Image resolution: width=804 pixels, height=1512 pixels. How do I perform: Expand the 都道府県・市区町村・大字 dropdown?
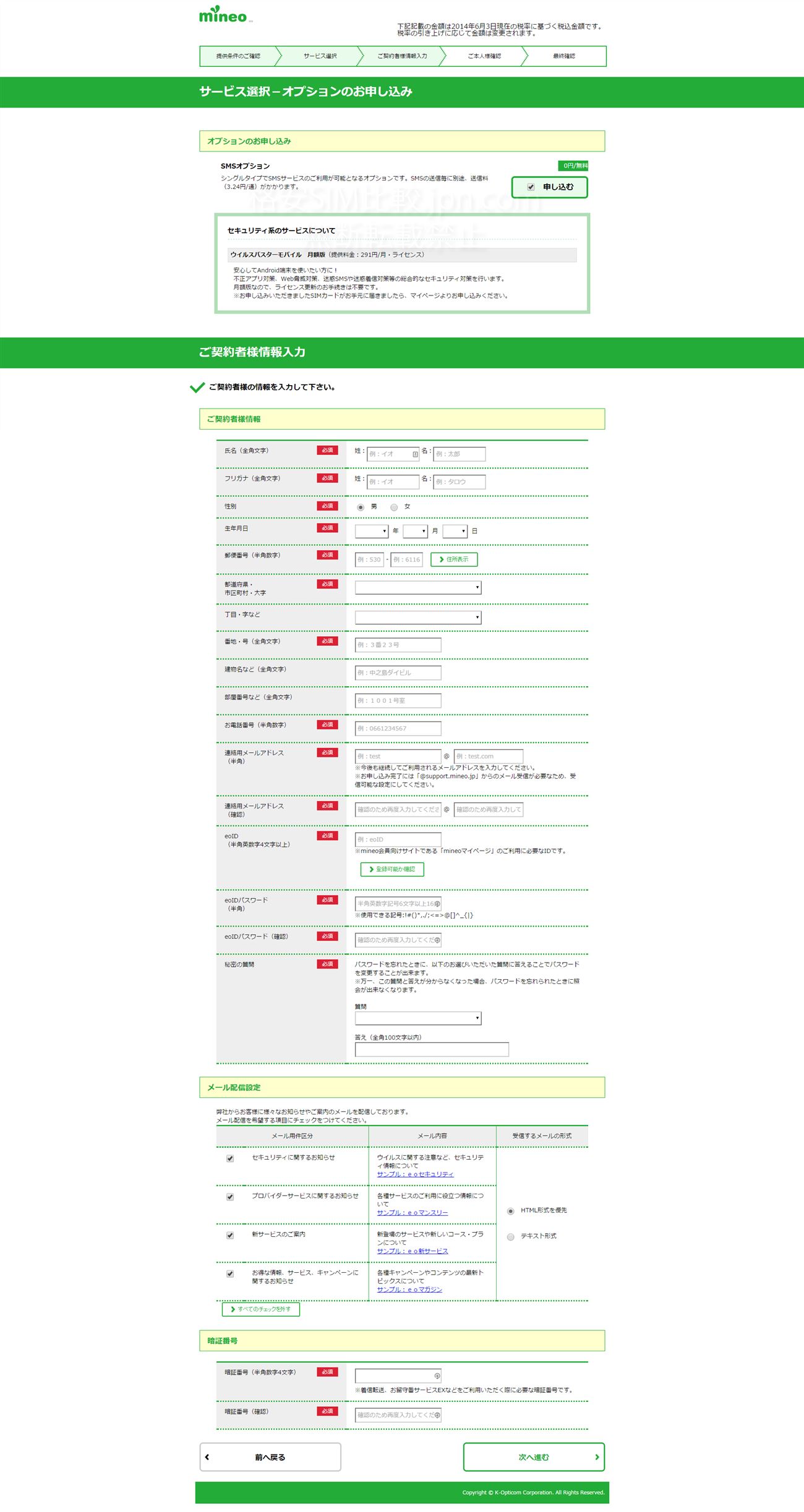click(418, 587)
